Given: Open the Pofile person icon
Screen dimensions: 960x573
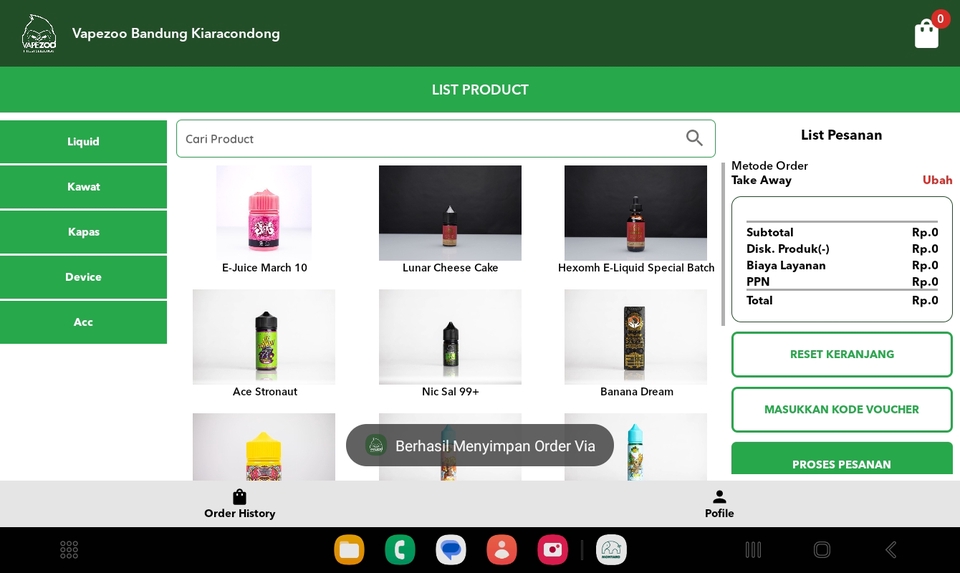Looking at the screenshot, I should pyautogui.click(x=719, y=496).
